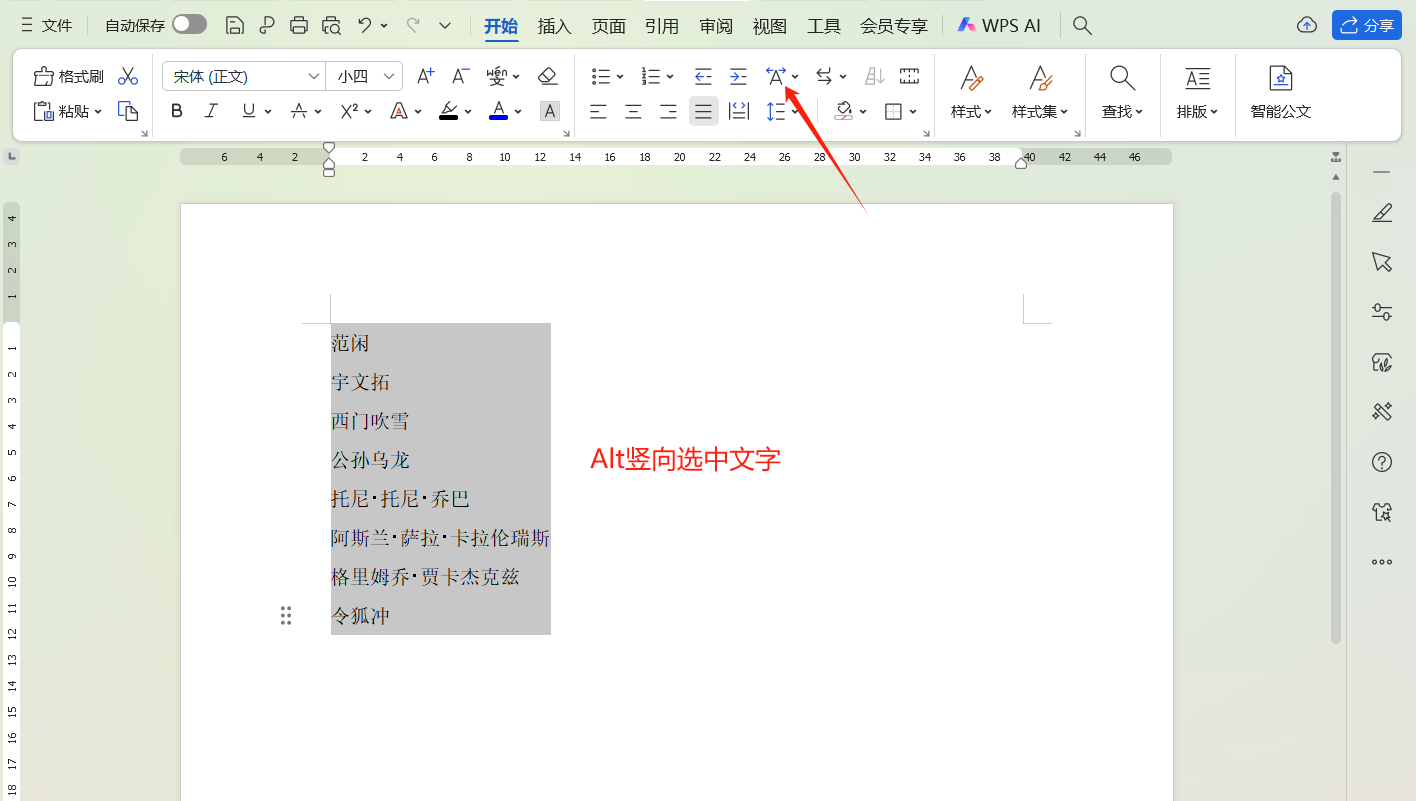Toggle off 自动保存 autosave switch
This screenshot has height=801, width=1416.
coord(189,24)
